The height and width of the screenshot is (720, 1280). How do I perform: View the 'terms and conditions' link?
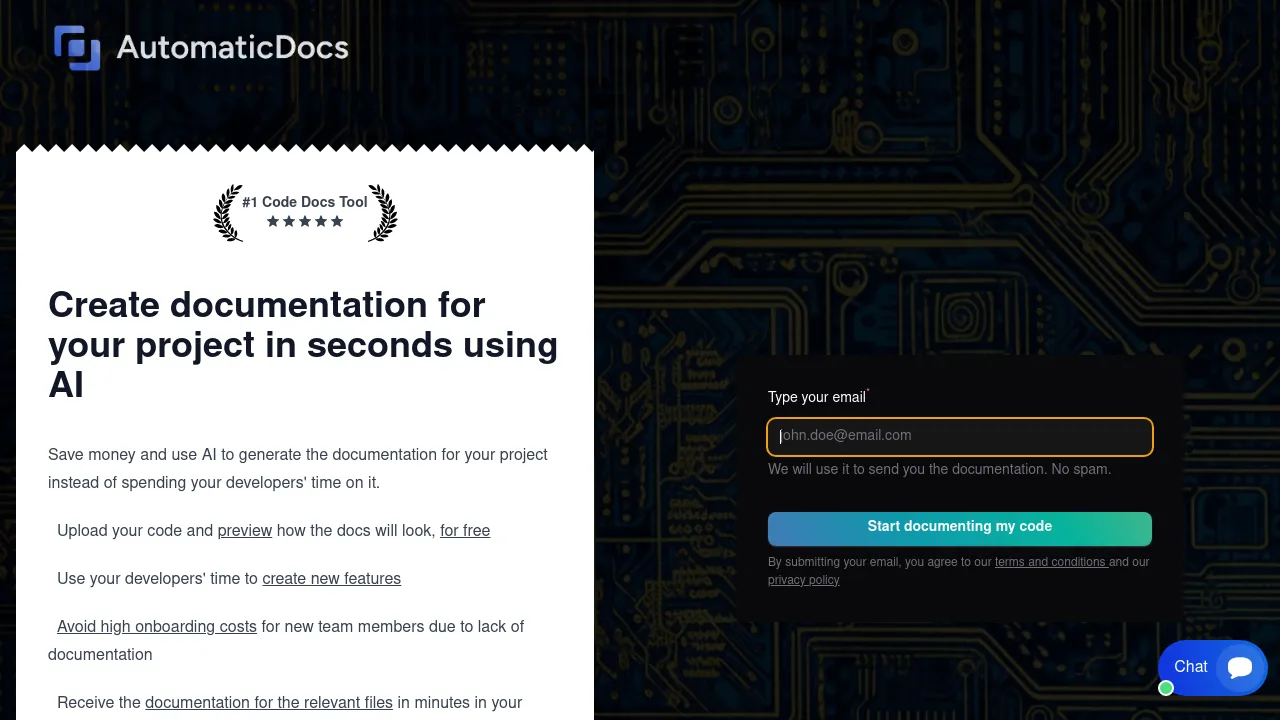1051,562
